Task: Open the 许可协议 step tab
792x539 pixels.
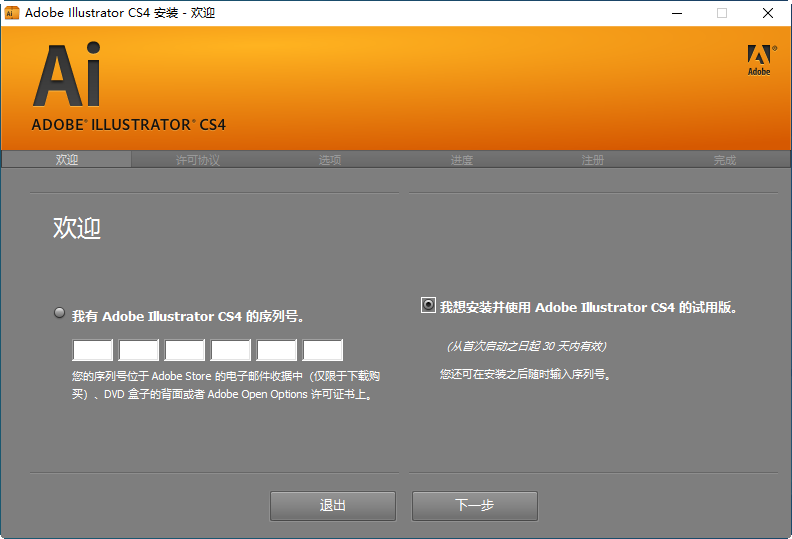Action: pyautogui.click(x=198, y=159)
